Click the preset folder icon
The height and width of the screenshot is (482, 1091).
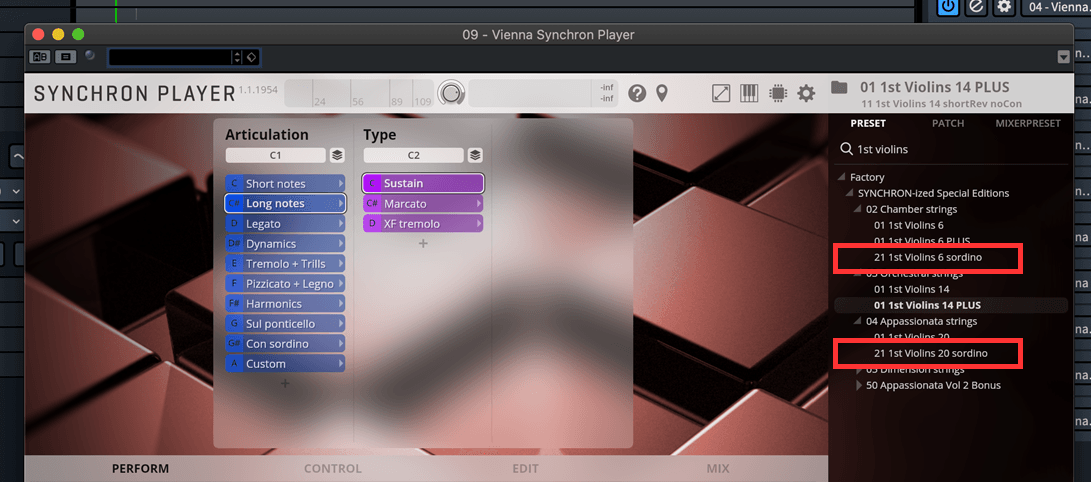839,88
